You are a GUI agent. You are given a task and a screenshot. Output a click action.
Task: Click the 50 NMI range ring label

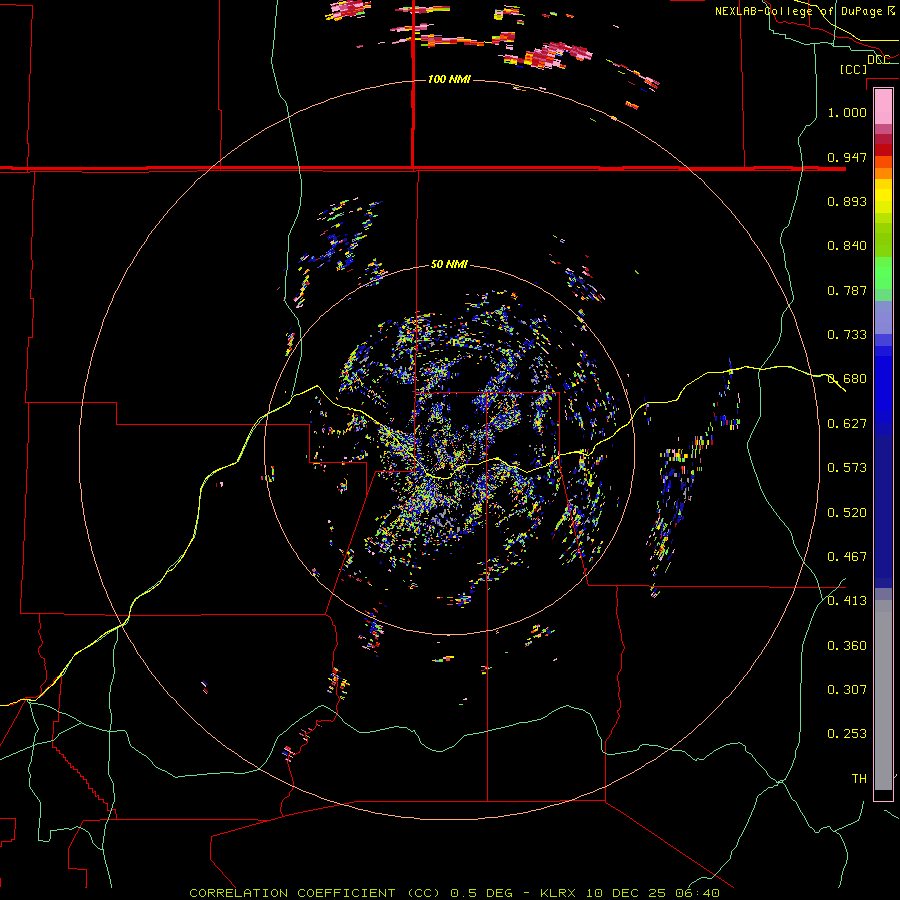[x=449, y=265]
